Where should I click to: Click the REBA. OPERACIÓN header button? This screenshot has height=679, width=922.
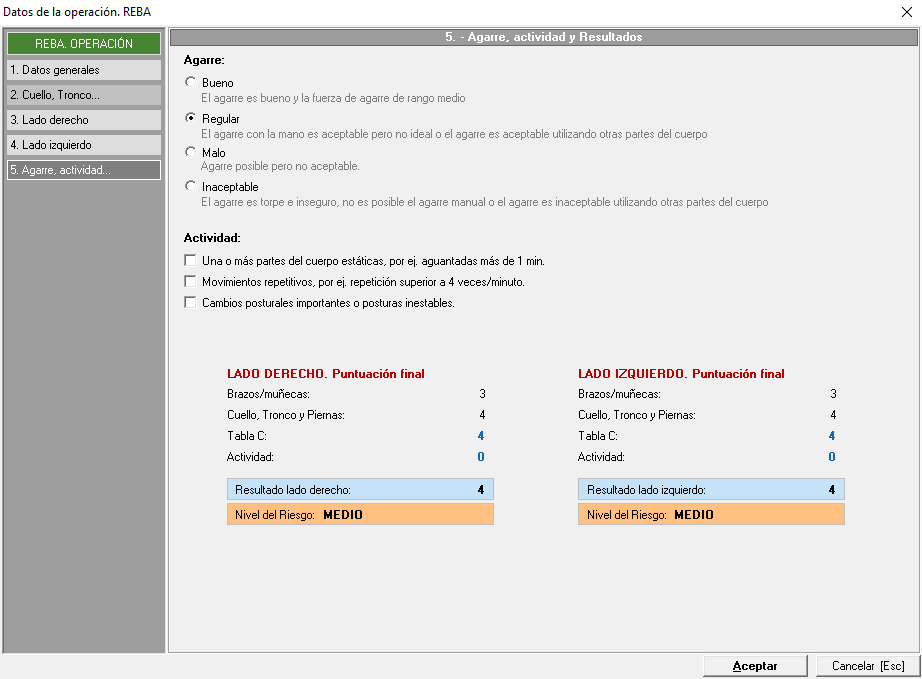tap(83, 44)
